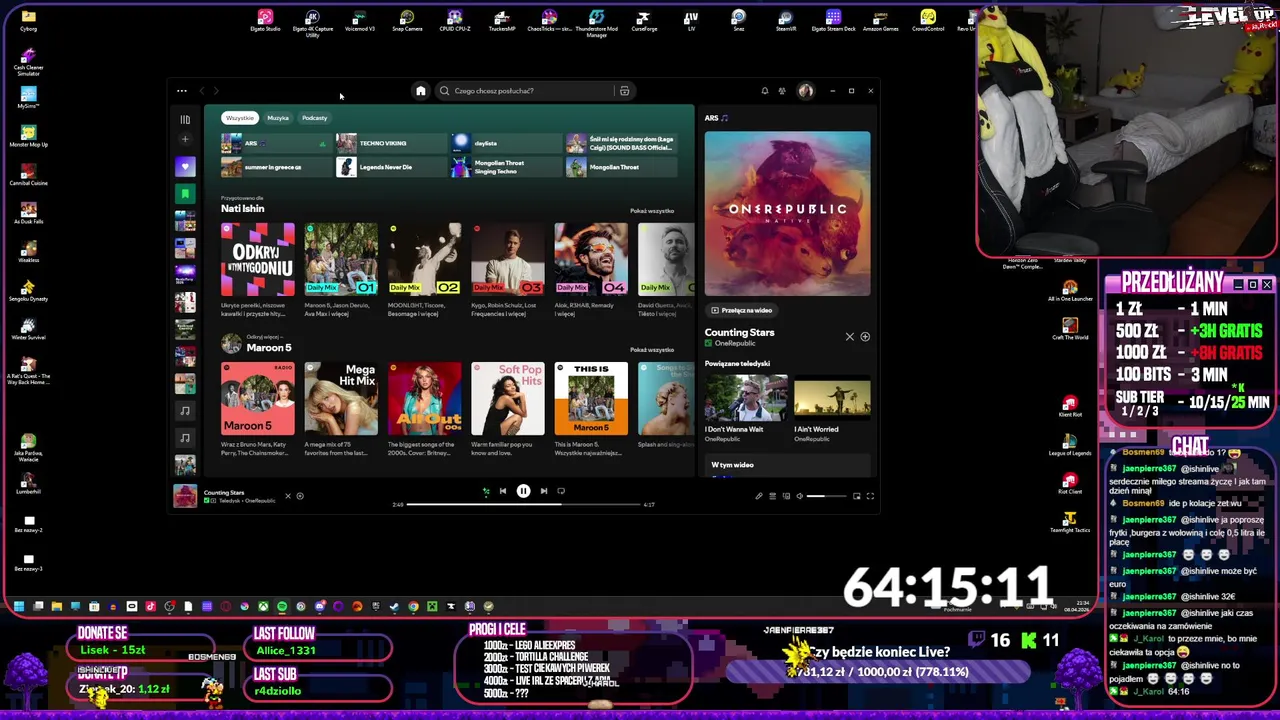
Task: Open Daily Mix 02 card
Action: point(425,260)
